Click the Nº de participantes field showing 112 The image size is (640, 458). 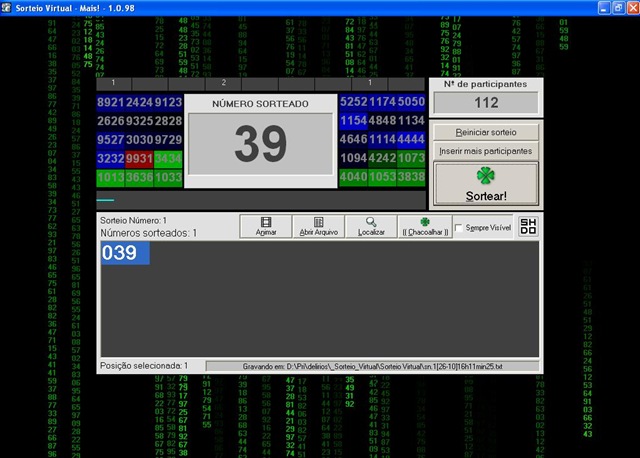point(486,102)
